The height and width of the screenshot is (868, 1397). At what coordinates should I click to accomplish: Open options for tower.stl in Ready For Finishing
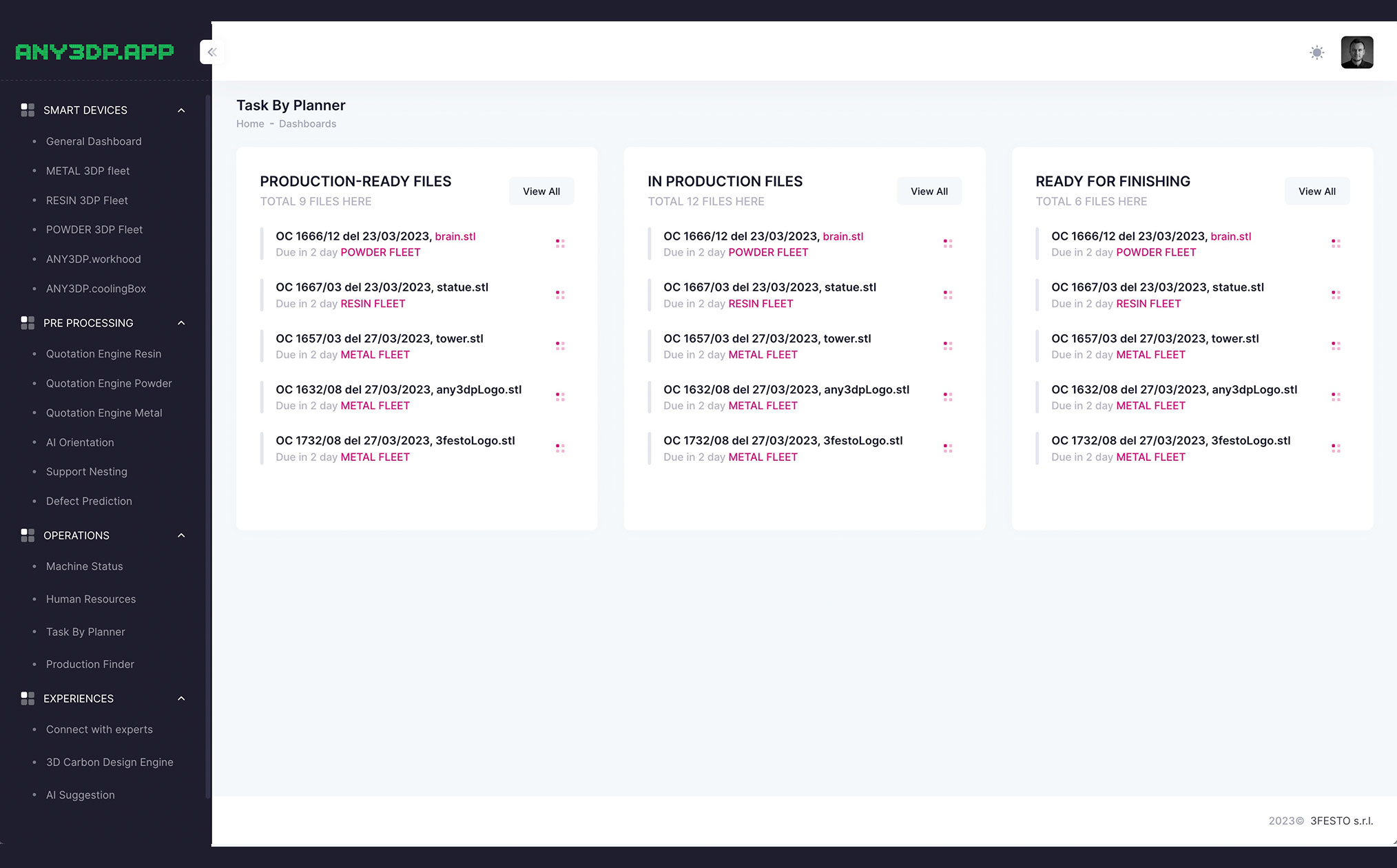pyautogui.click(x=1336, y=346)
